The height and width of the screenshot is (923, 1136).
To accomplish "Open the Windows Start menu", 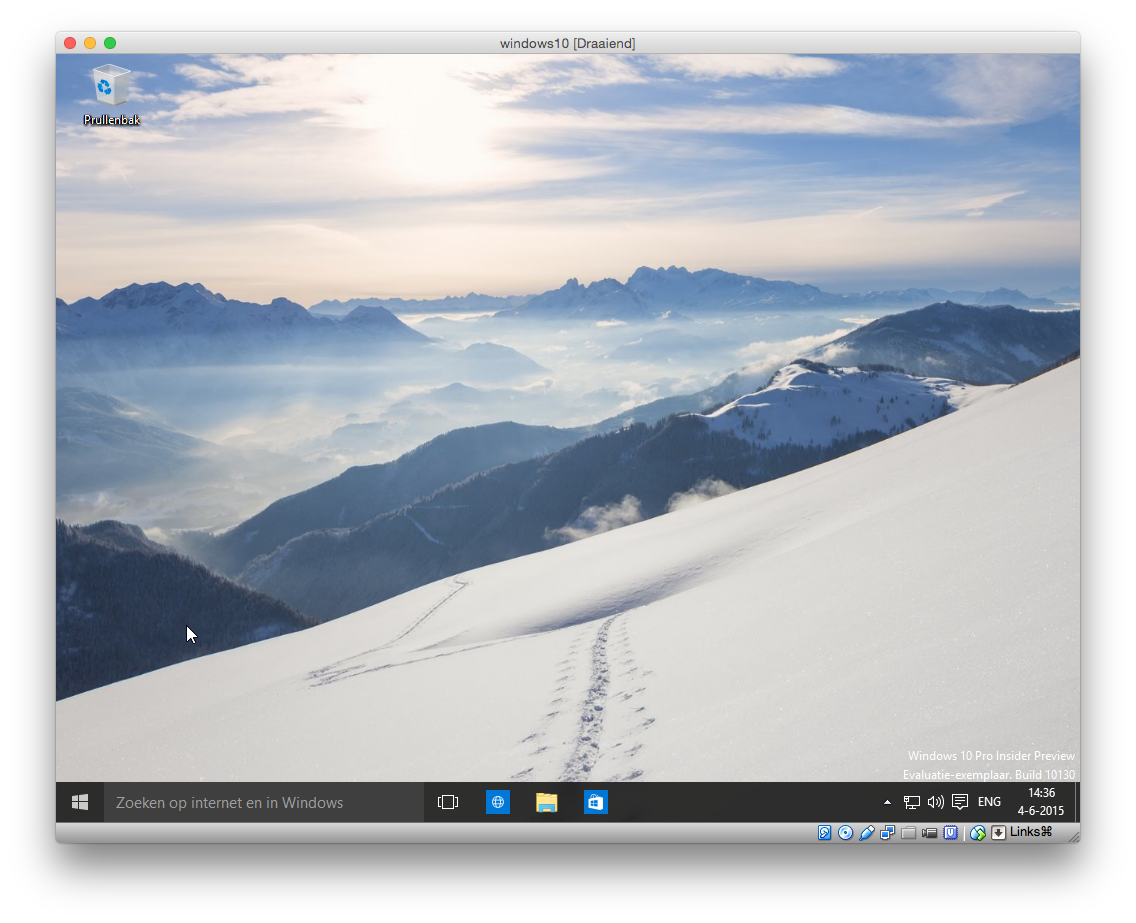I will coord(80,802).
